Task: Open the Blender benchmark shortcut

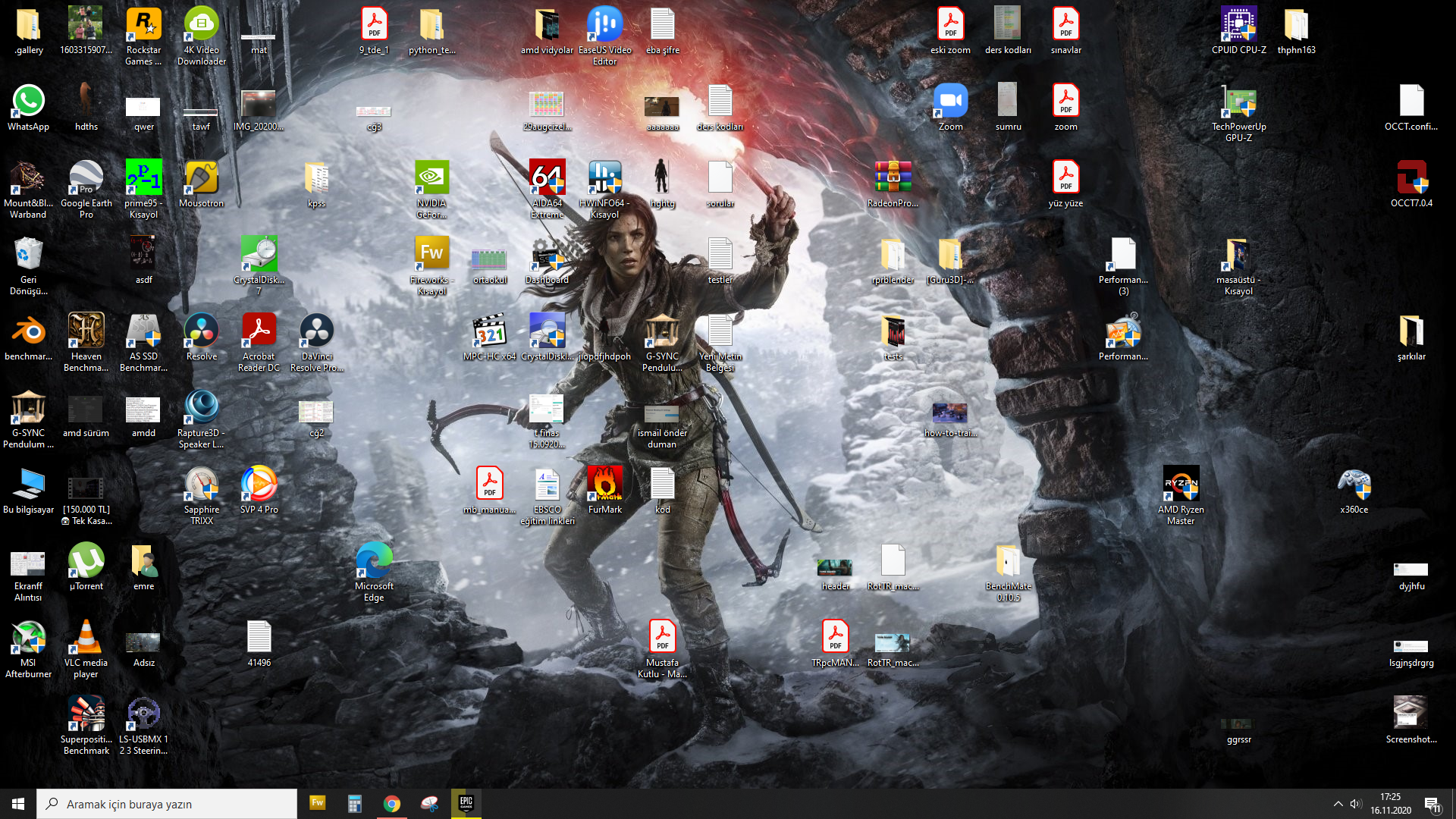Action: pos(28,337)
